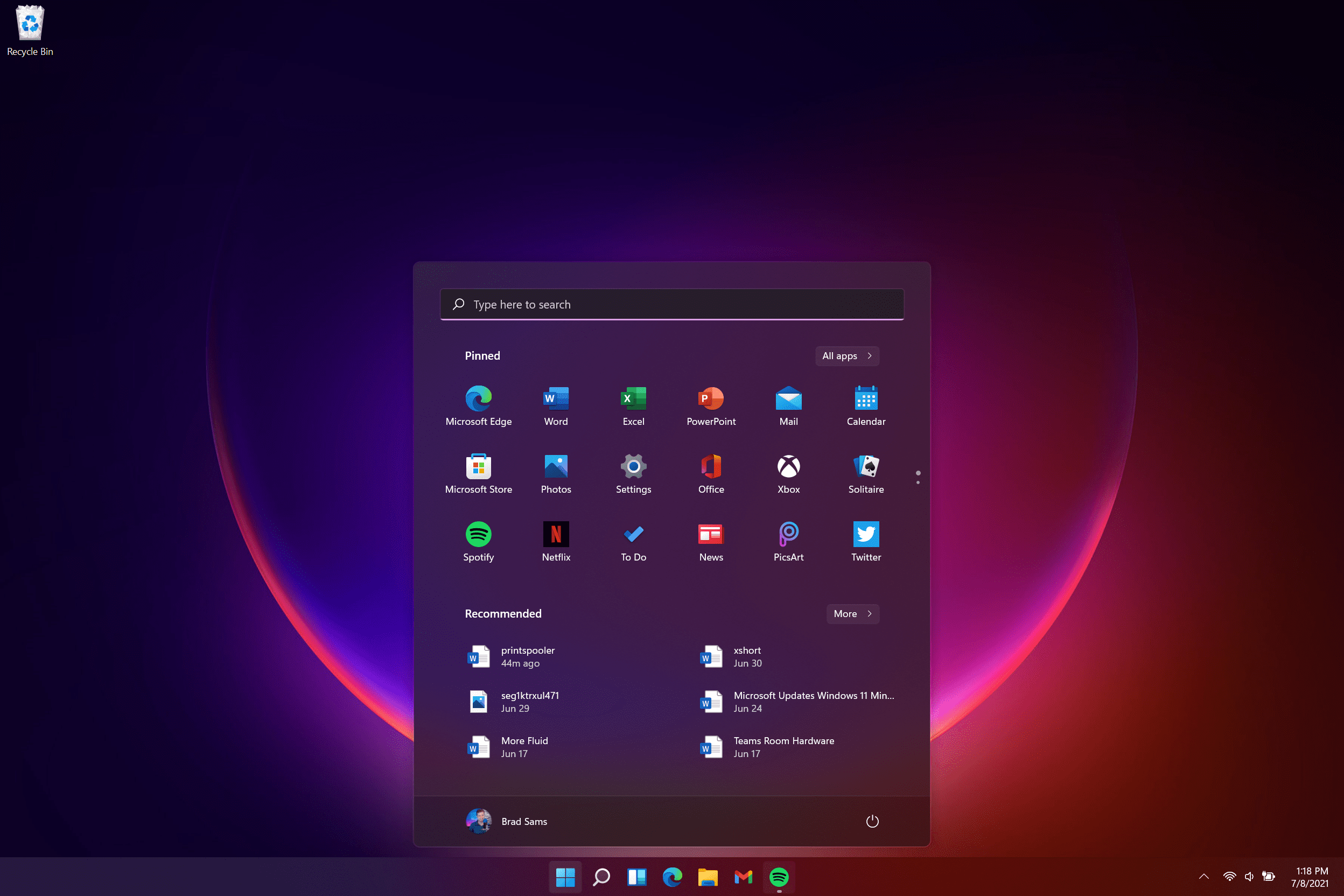Click the taskbar search icon
This screenshot has width=1344, height=896.
(601, 877)
